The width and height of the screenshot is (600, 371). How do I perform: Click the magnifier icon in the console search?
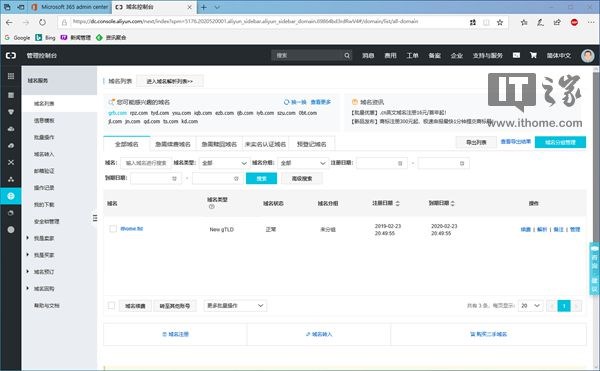click(347, 55)
